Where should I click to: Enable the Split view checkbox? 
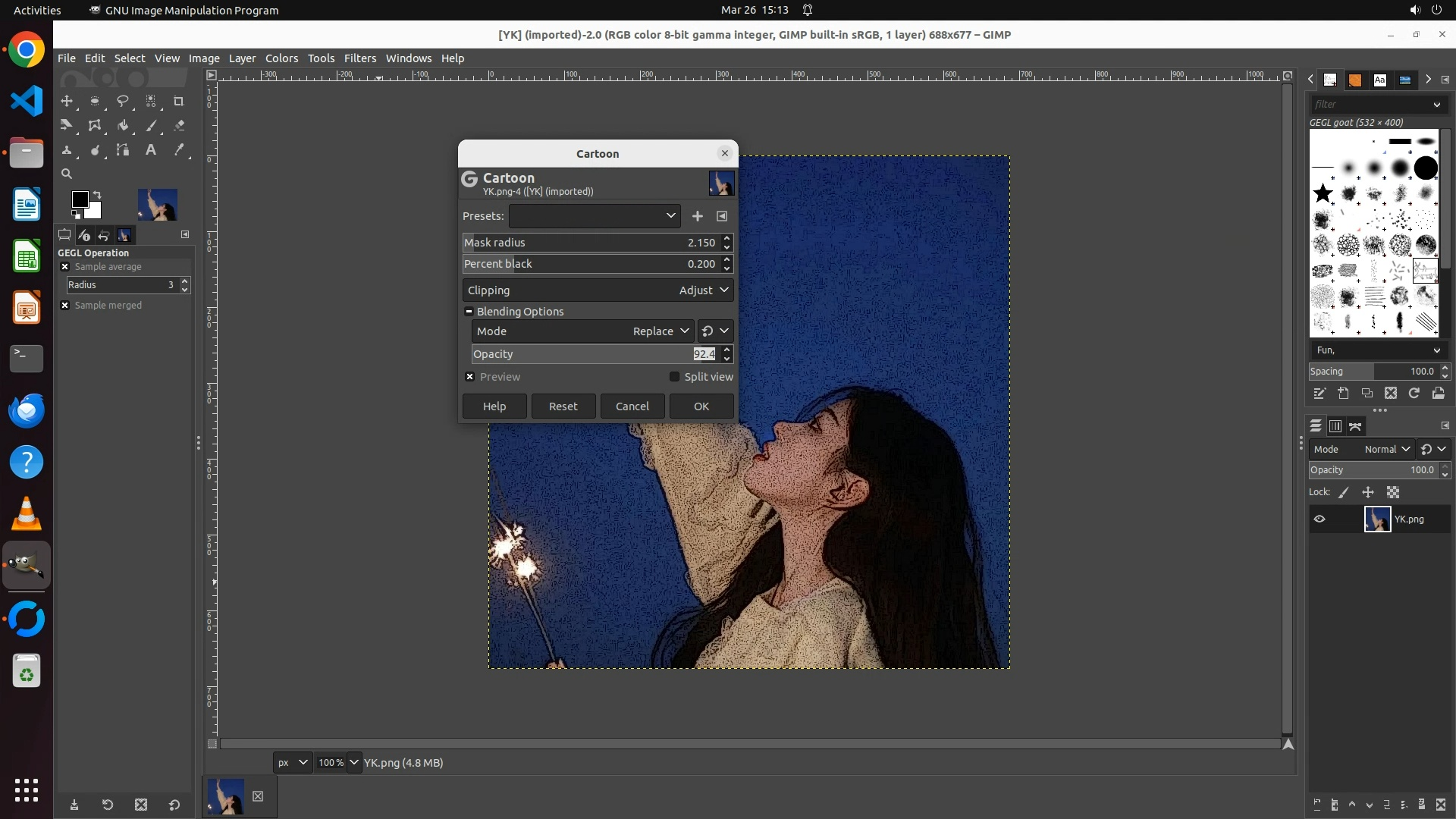tap(674, 377)
